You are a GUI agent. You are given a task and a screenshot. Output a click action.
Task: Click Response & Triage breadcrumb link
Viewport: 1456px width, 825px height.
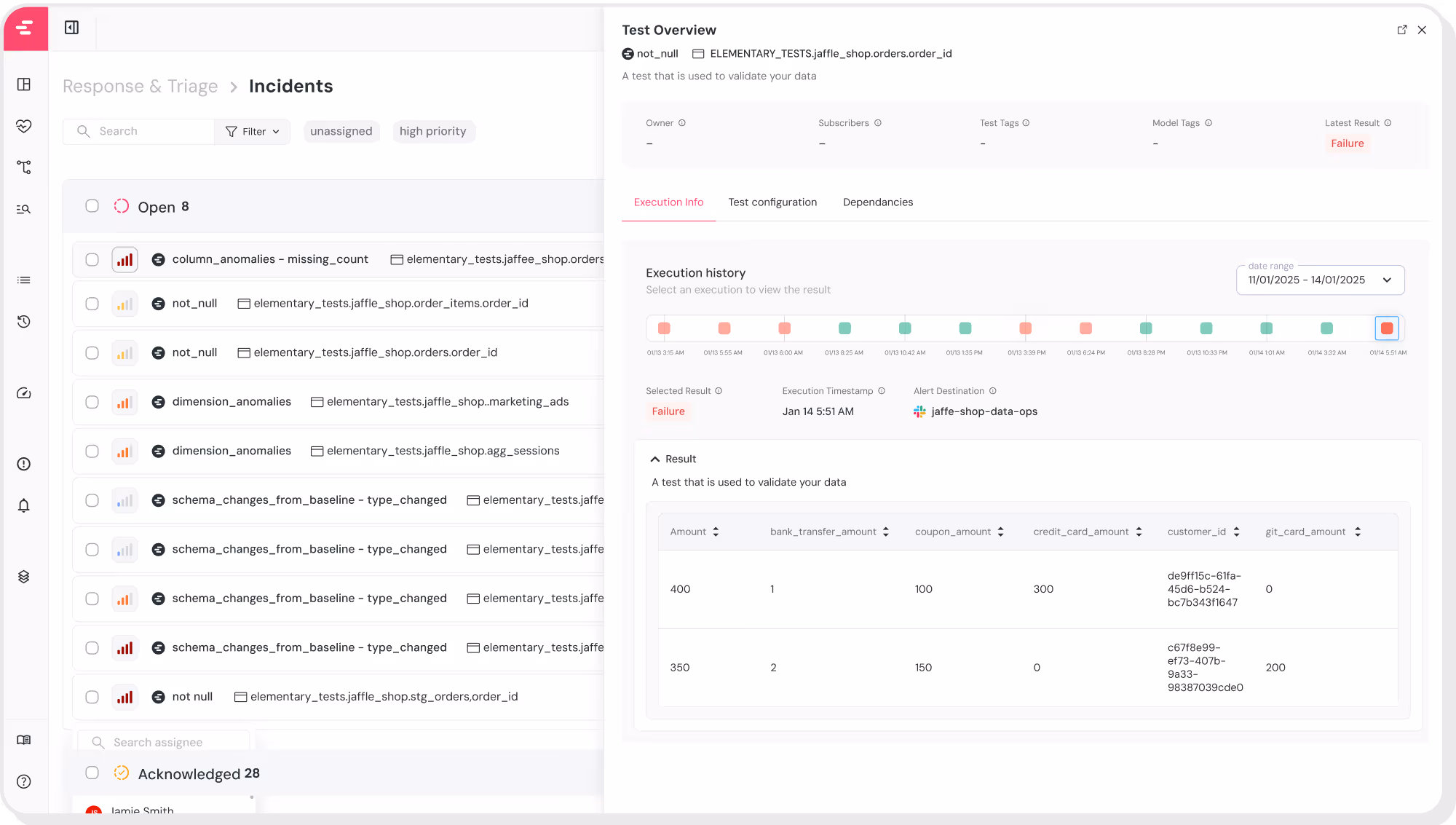140,87
